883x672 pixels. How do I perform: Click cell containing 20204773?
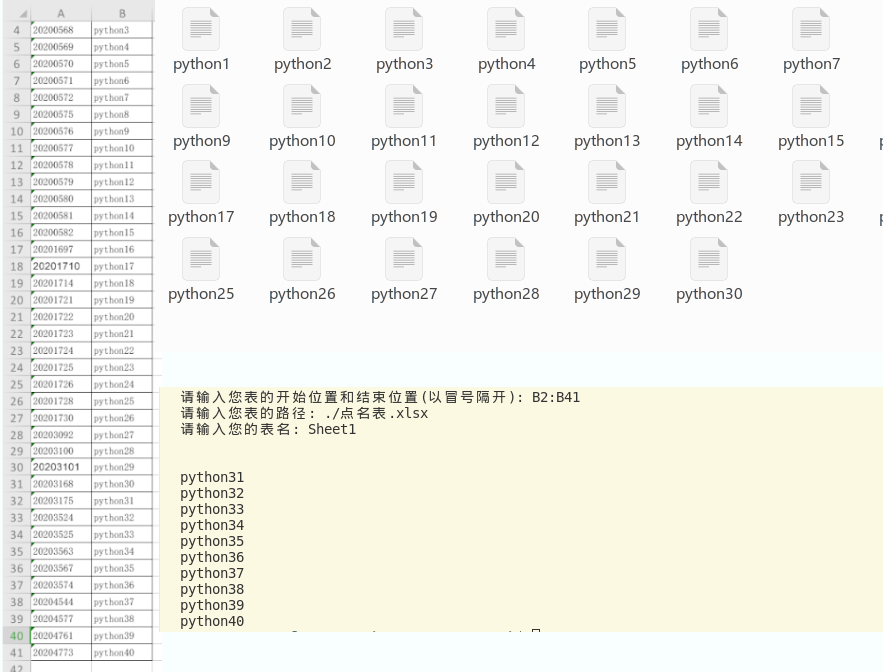tap(61, 652)
